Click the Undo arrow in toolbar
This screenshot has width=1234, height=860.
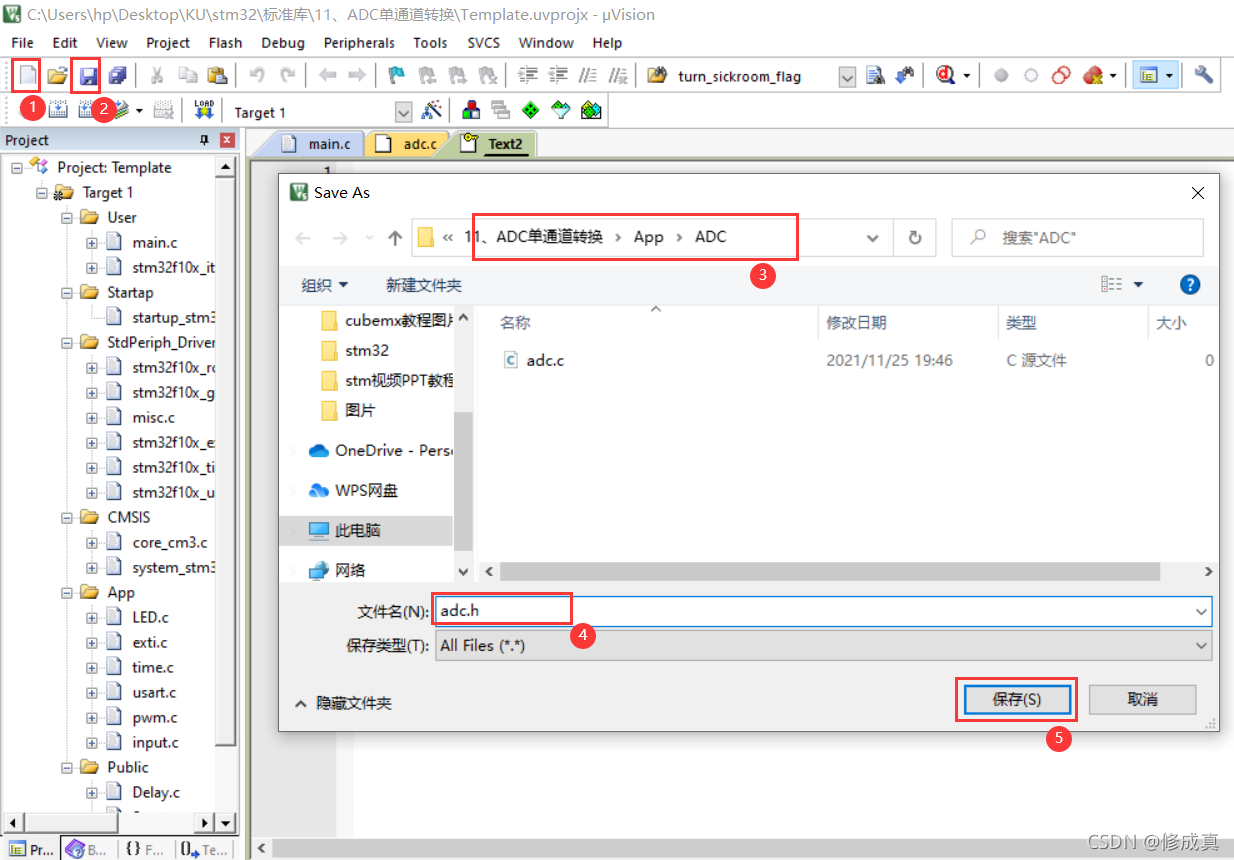tap(257, 75)
